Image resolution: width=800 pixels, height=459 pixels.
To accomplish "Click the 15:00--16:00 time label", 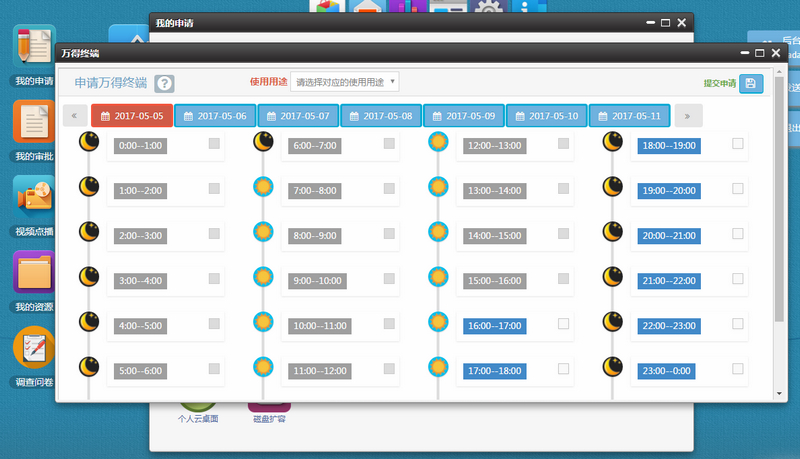I will click(494, 281).
